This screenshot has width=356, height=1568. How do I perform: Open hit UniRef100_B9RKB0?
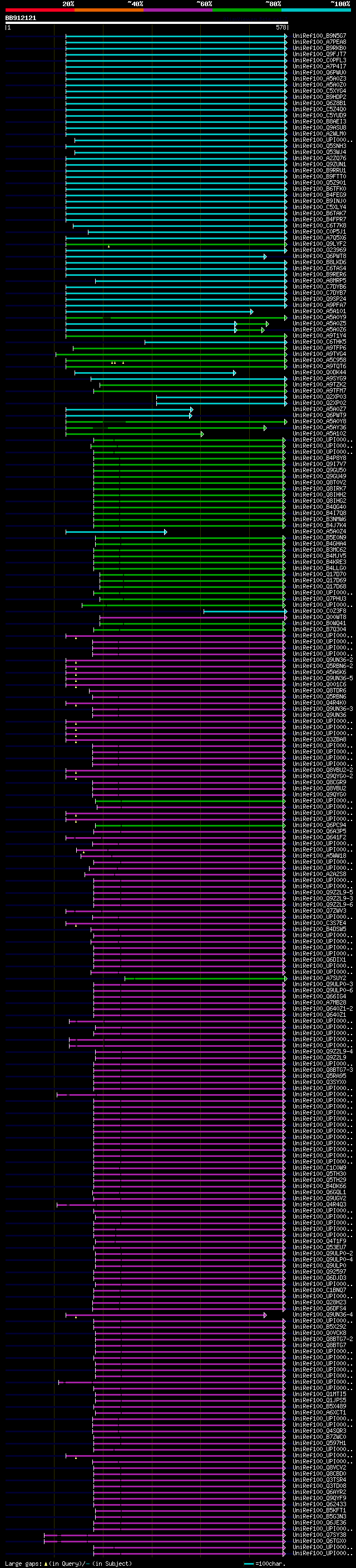pos(319,48)
